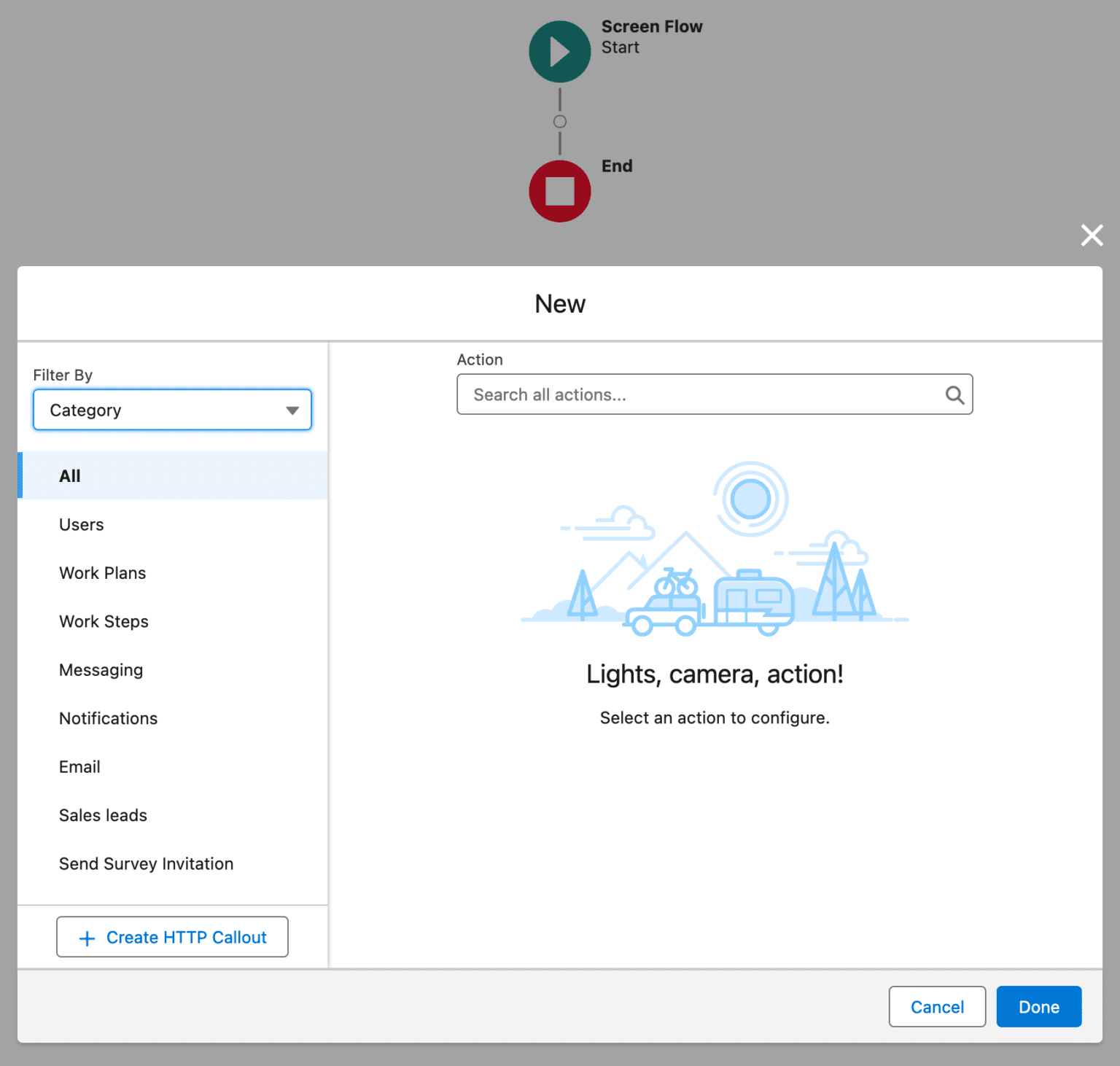Screen dimensions: 1120x1066
Task: Click the plus icon beside Create HTTP Callout
Action: (87, 937)
